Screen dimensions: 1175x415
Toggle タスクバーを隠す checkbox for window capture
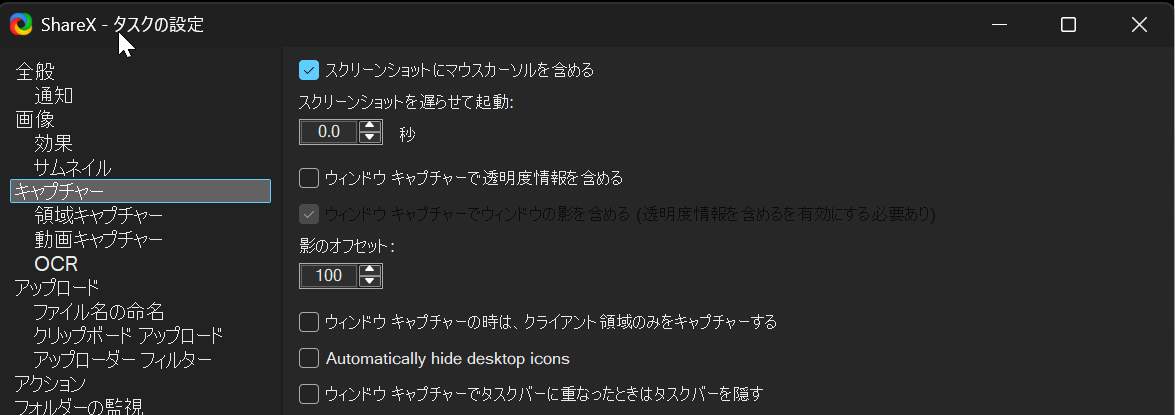pyautogui.click(x=309, y=393)
